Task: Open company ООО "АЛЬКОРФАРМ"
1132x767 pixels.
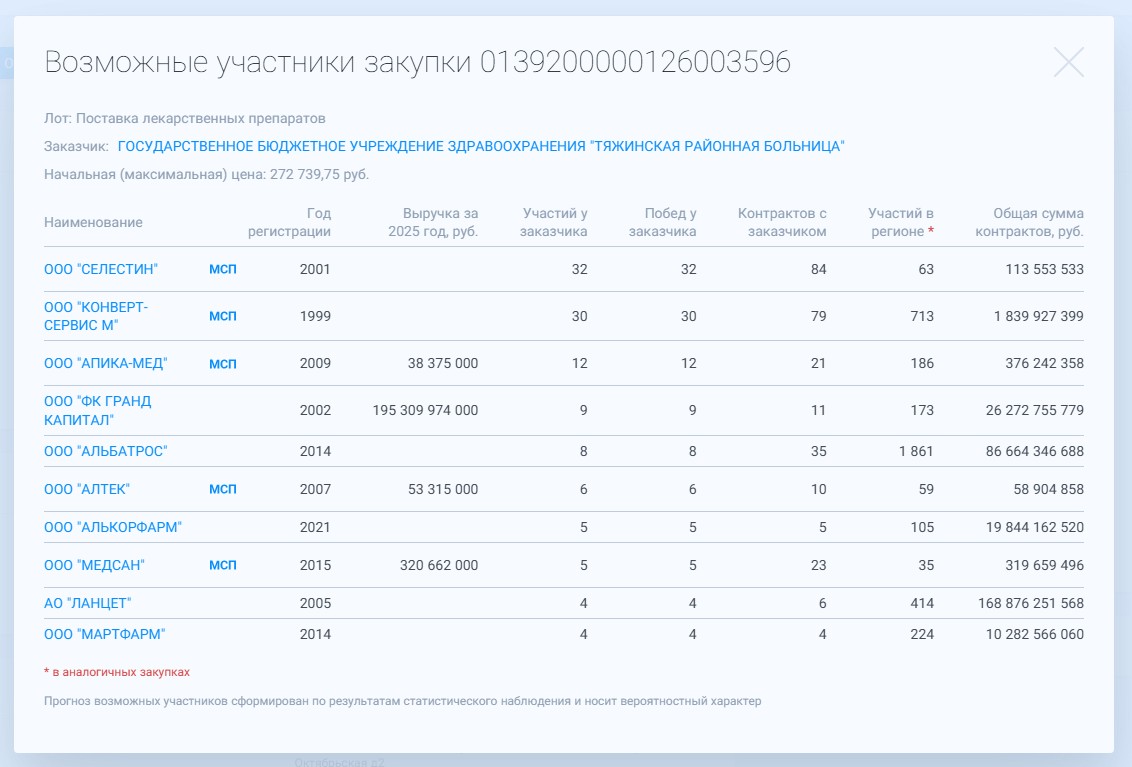Action: coord(113,527)
